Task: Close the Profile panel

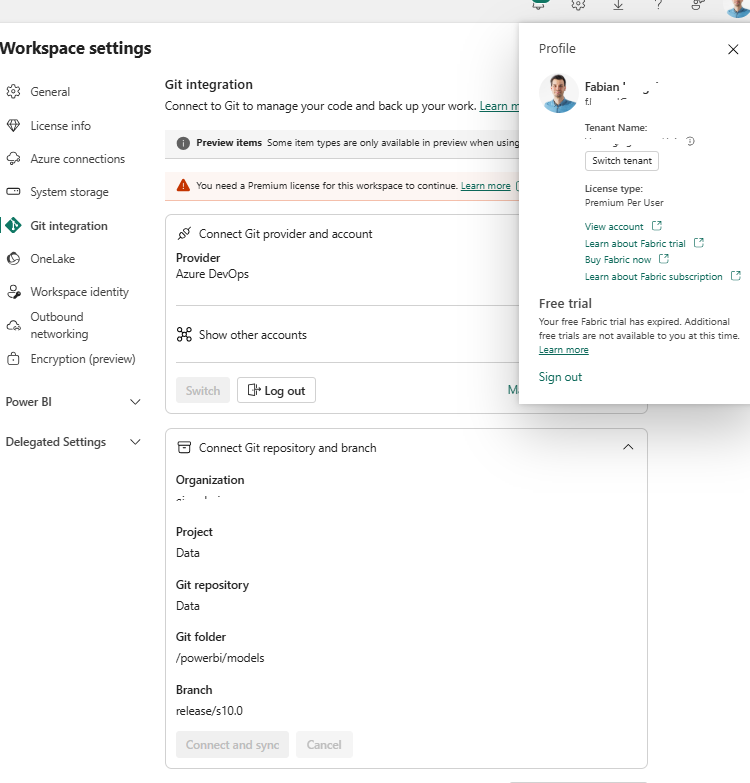Action: click(x=733, y=49)
